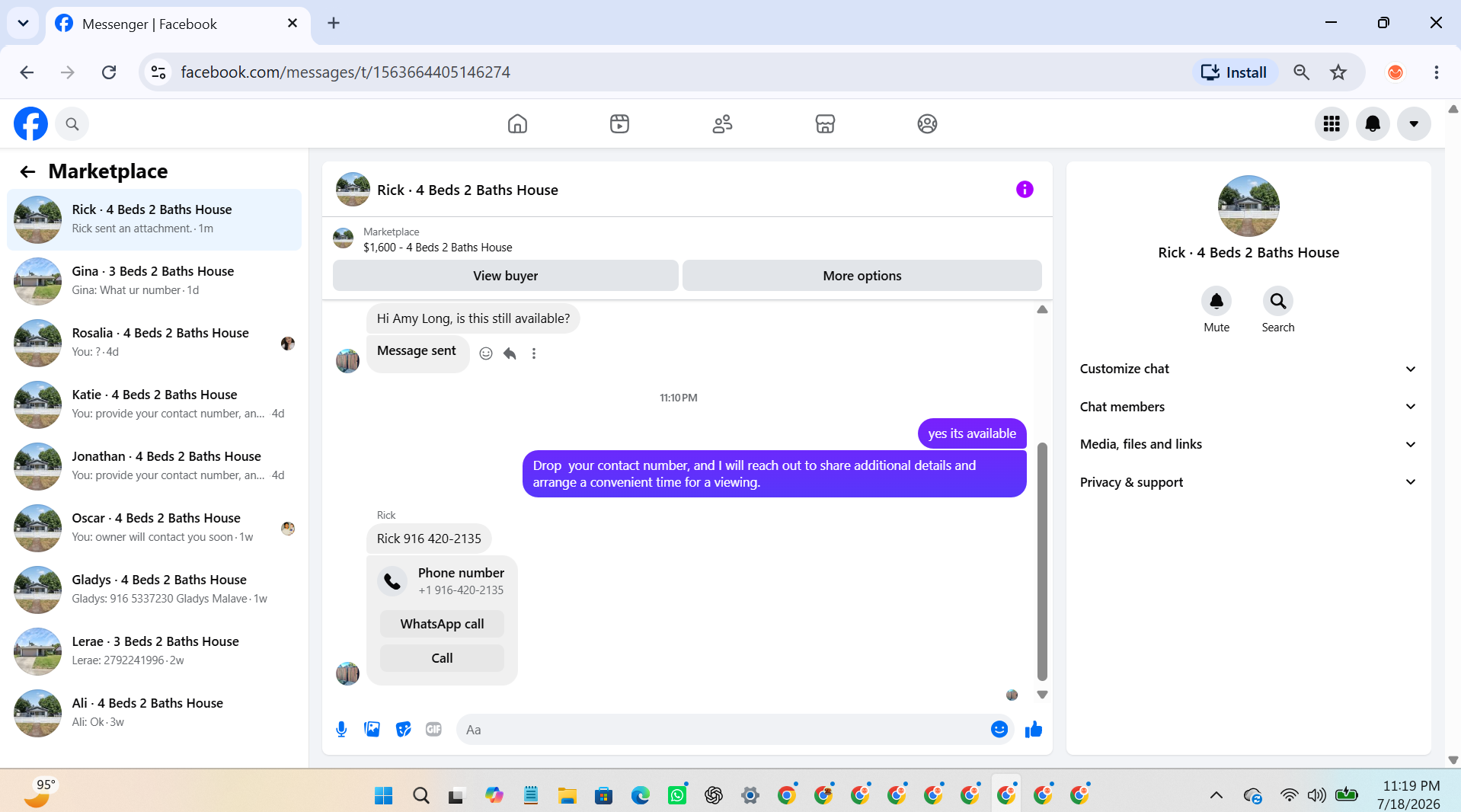
Task: Mute this conversation
Action: point(1216,302)
